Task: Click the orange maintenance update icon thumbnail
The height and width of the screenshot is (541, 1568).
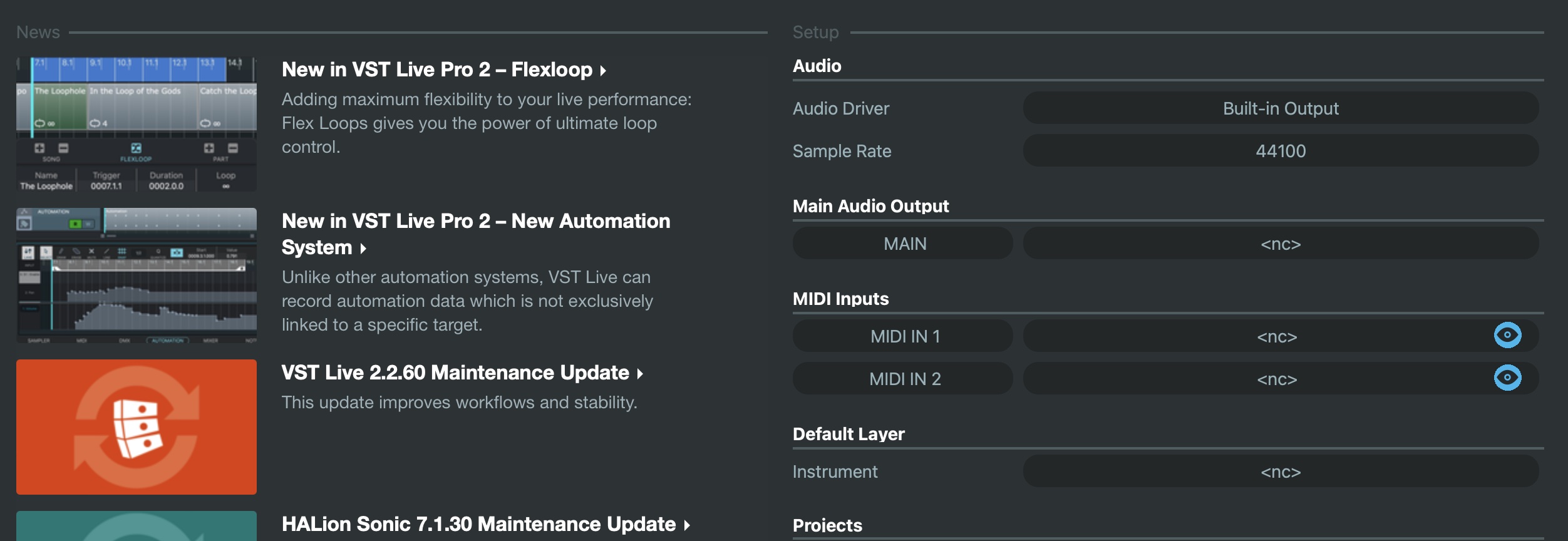Action: 137,427
